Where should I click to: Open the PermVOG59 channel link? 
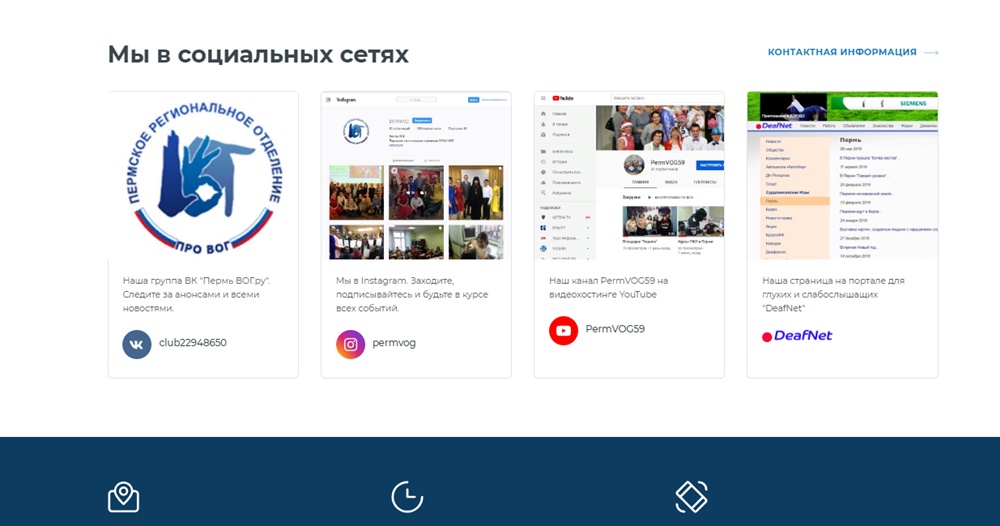click(x=615, y=329)
